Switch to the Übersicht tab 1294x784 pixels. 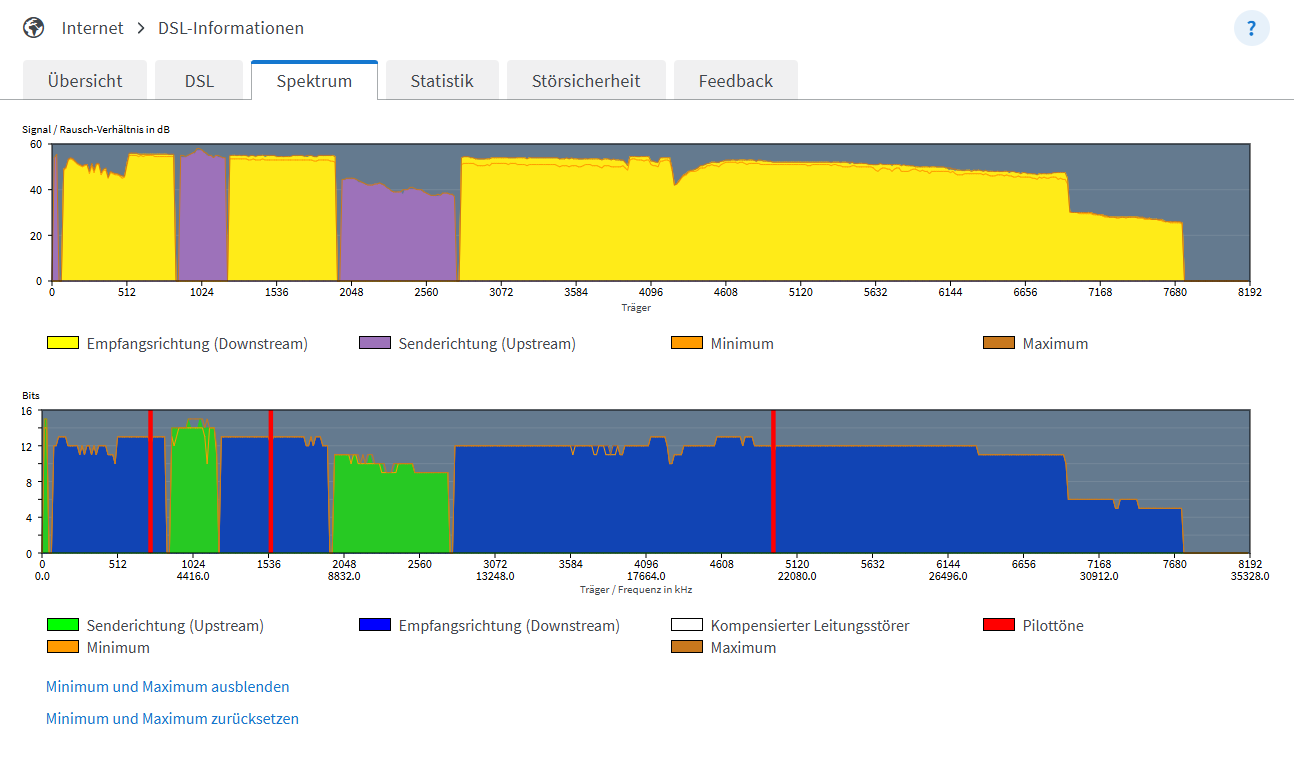pyautogui.click(x=85, y=81)
